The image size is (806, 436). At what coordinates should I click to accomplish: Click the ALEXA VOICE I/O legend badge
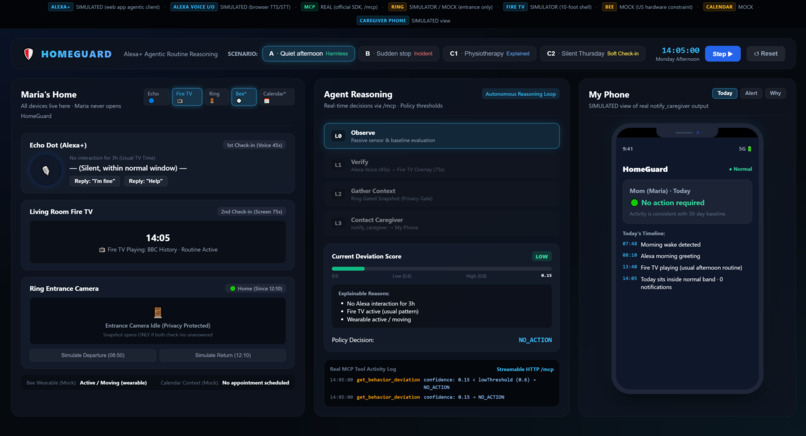pos(194,7)
